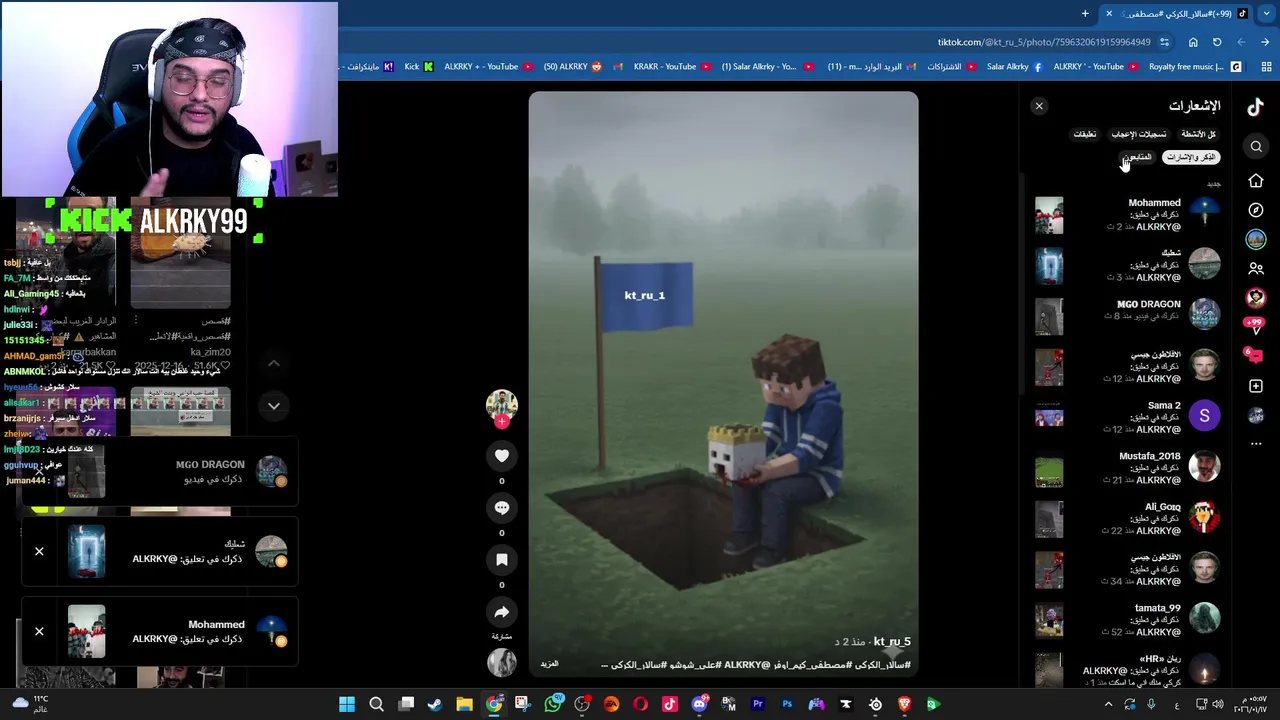1280x720 pixels.
Task: Open WhatsApp from the taskbar
Action: coord(553,704)
